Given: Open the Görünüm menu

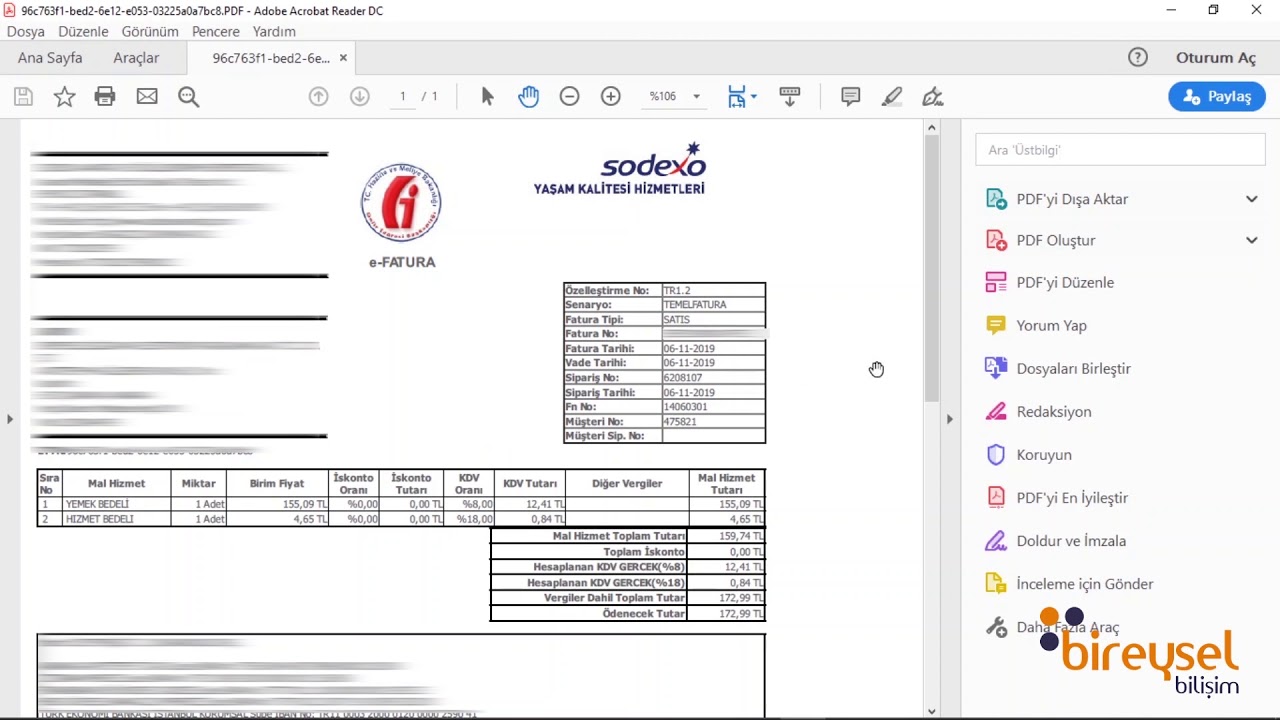Looking at the screenshot, I should click(150, 31).
